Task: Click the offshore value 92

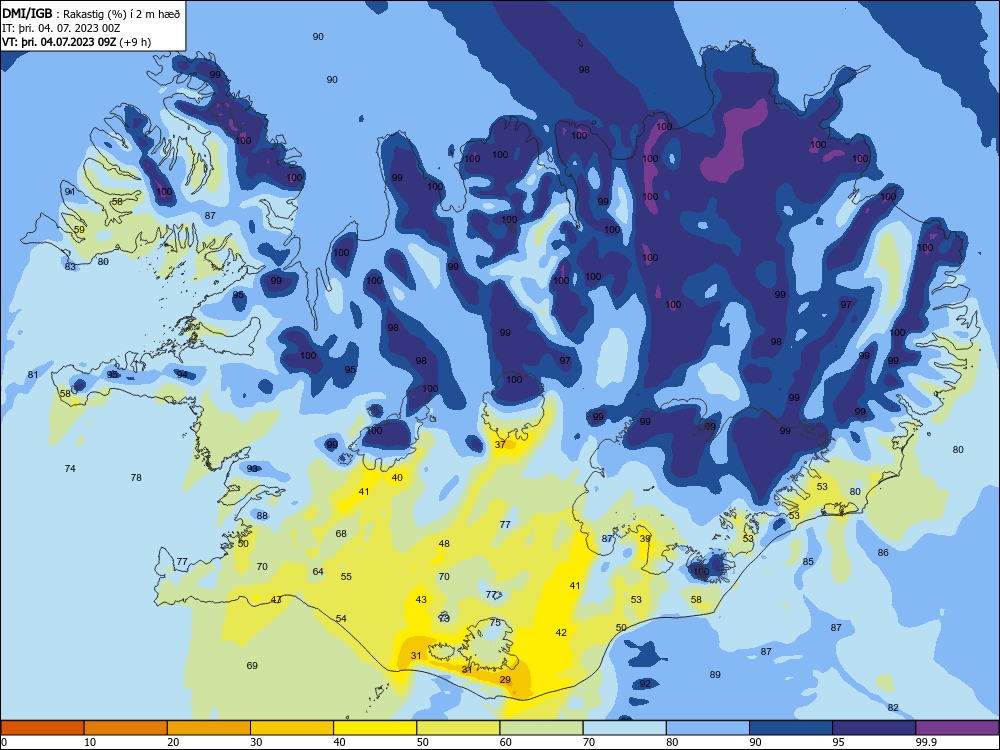Action: click(x=645, y=684)
